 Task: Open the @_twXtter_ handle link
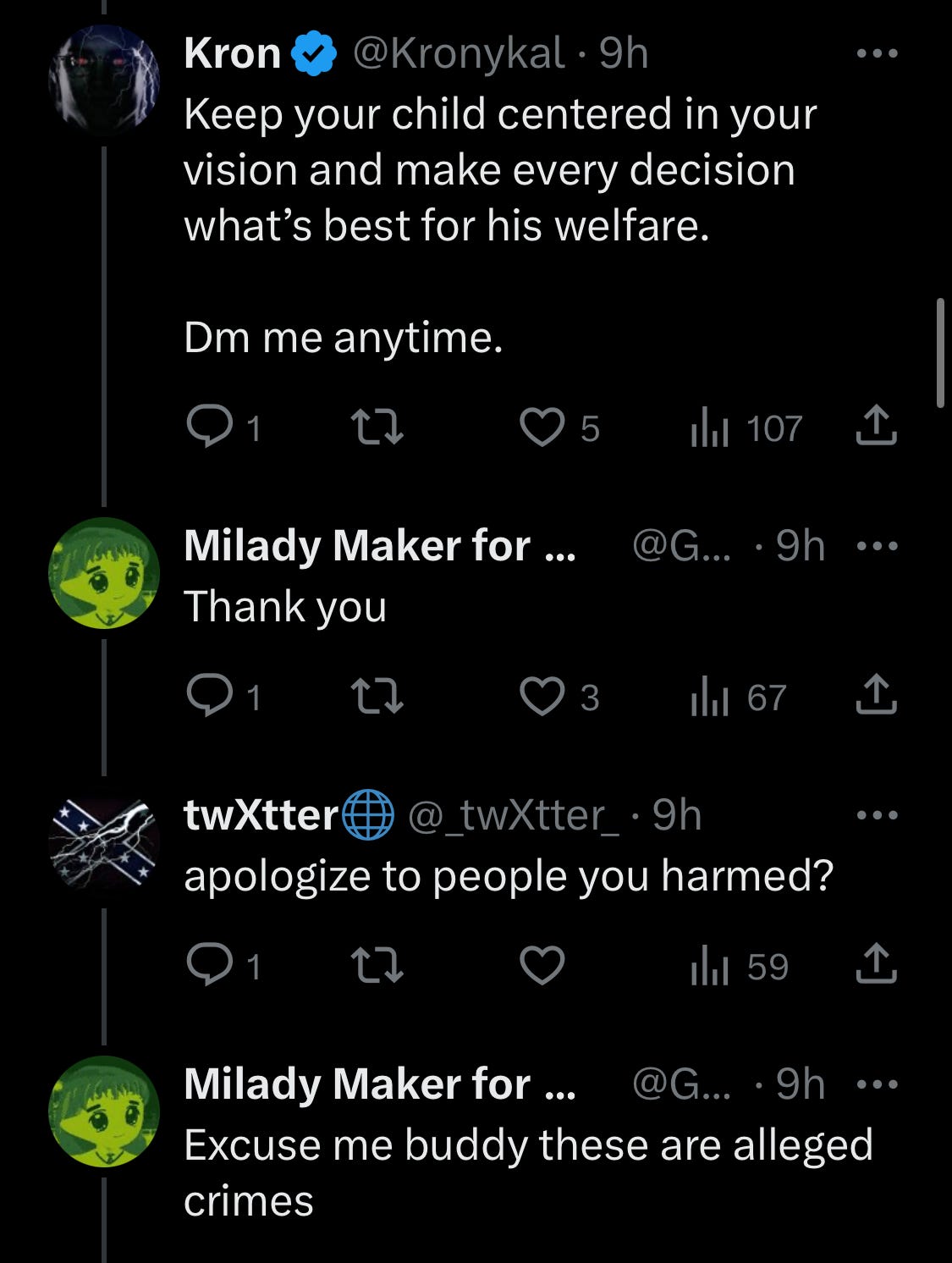[x=513, y=815]
